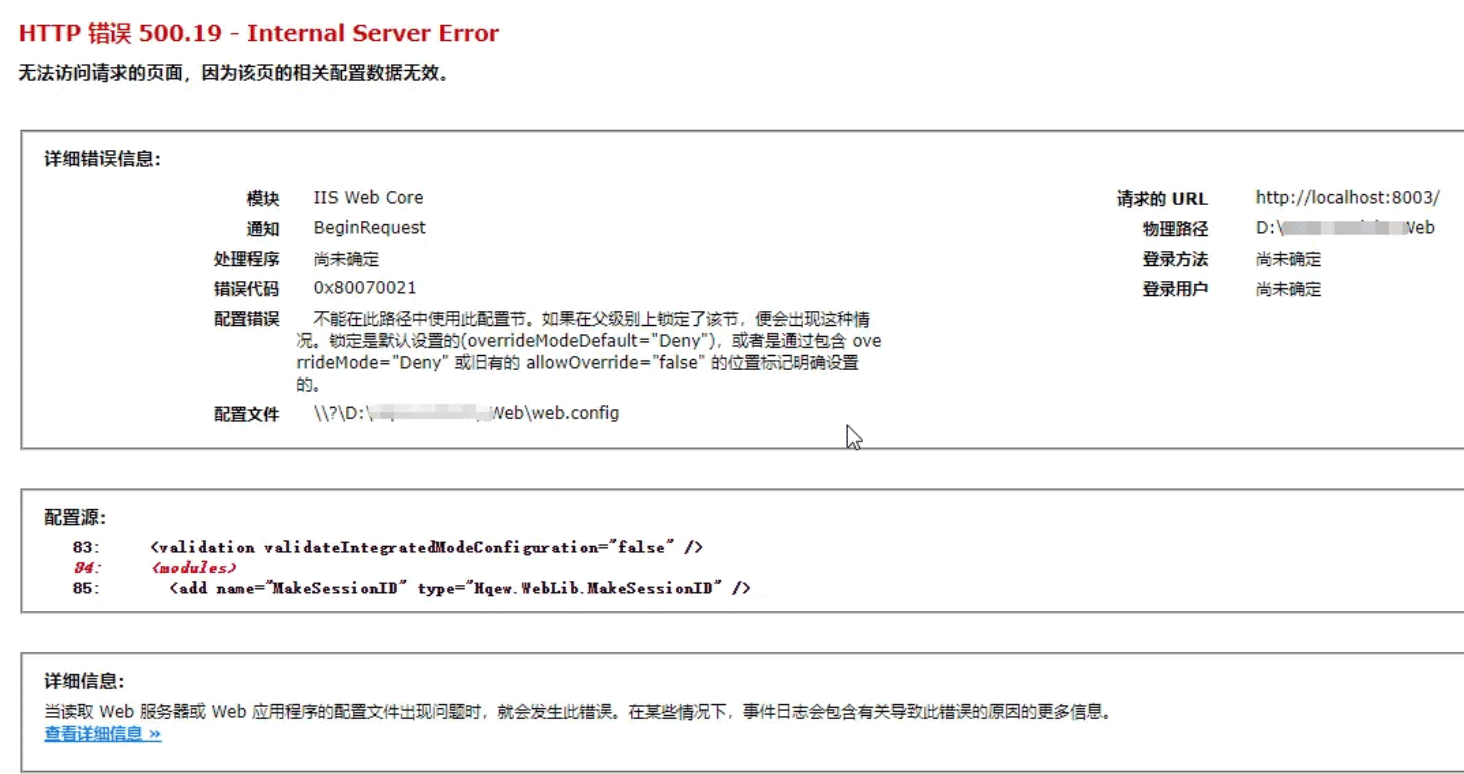Click the sentence starting 当读取 Web 服务器

click(x=578, y=712)
